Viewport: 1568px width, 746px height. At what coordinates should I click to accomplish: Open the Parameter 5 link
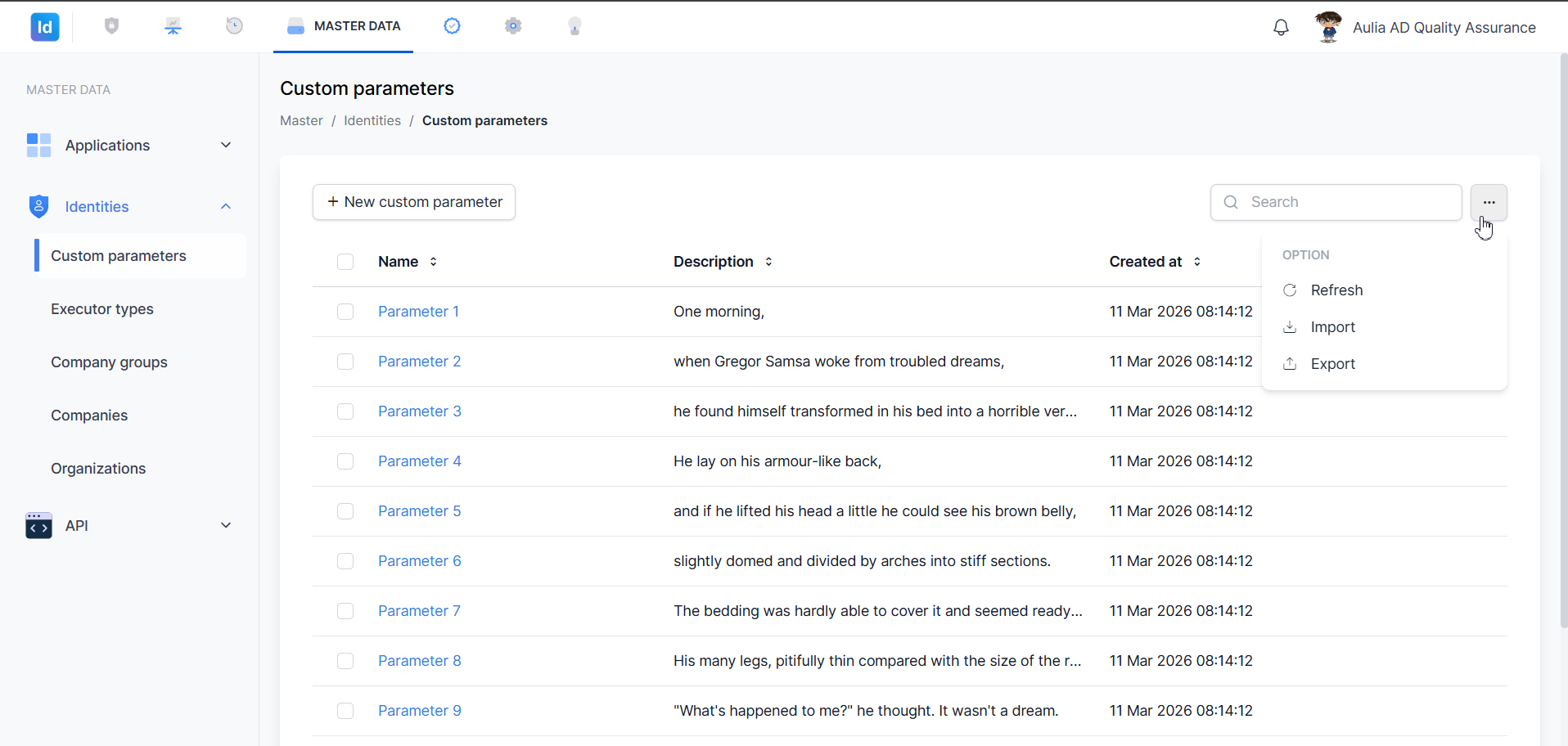(420, 511)
